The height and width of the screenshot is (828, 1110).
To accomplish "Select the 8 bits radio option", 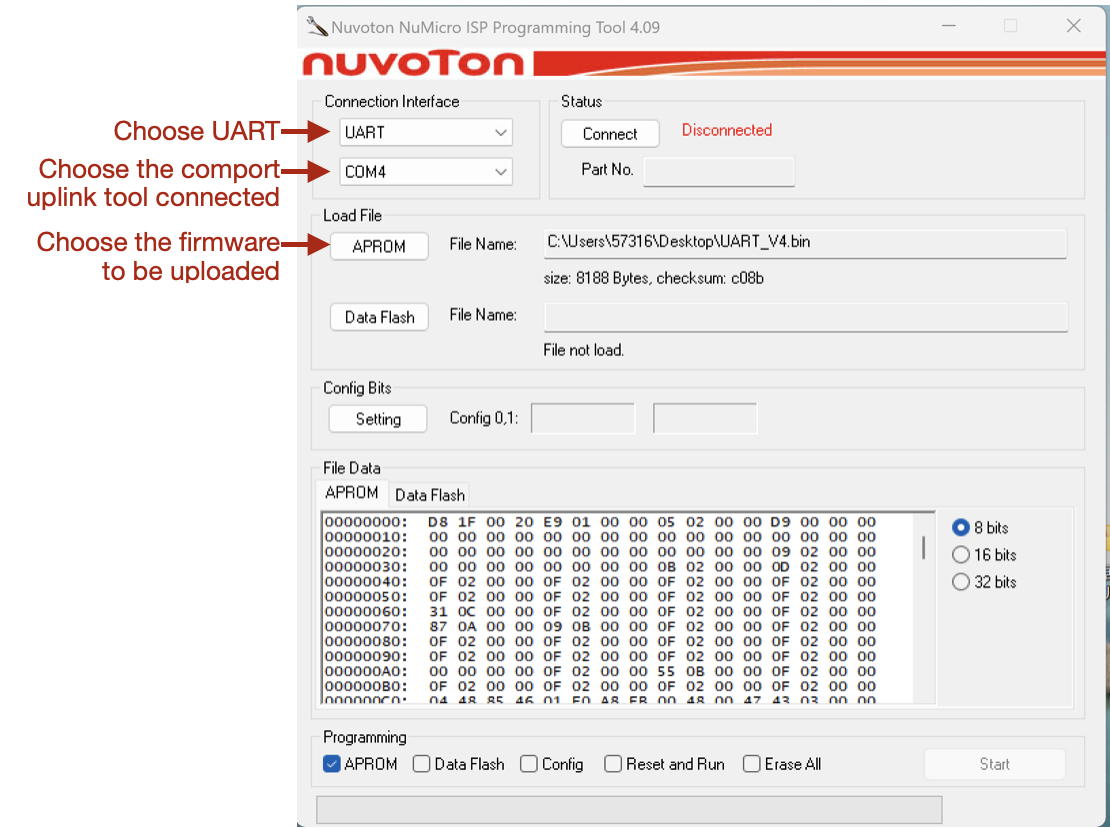I will [x=961, y=527].
